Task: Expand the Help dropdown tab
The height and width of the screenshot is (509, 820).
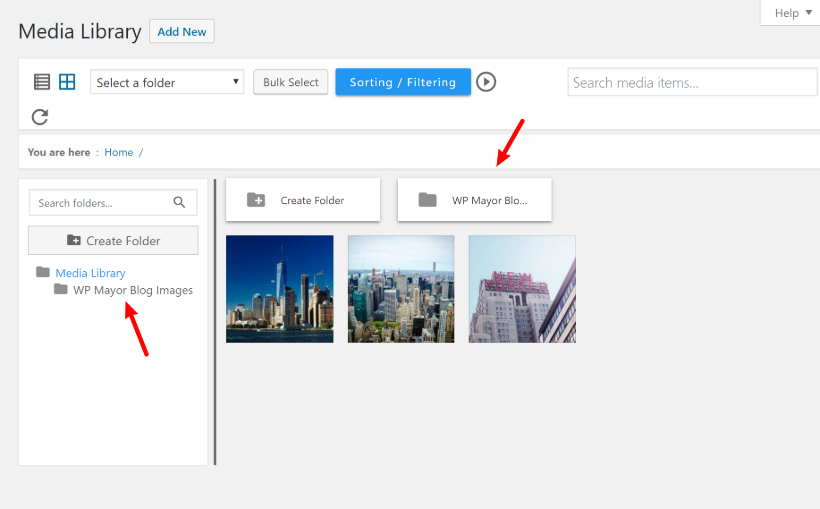Action: pos(792,13)
